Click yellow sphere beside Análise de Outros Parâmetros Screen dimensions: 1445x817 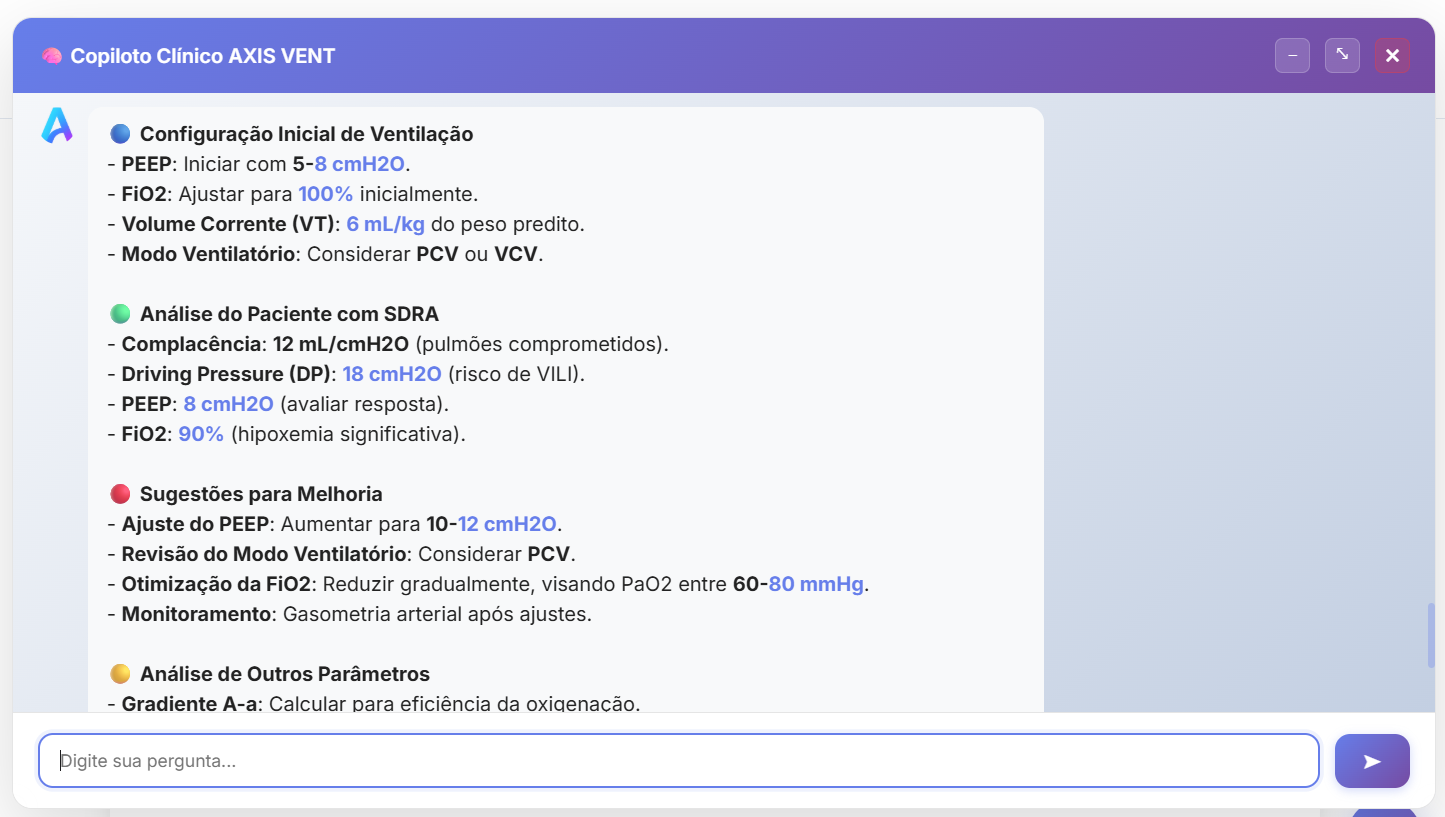click(121, 674)
